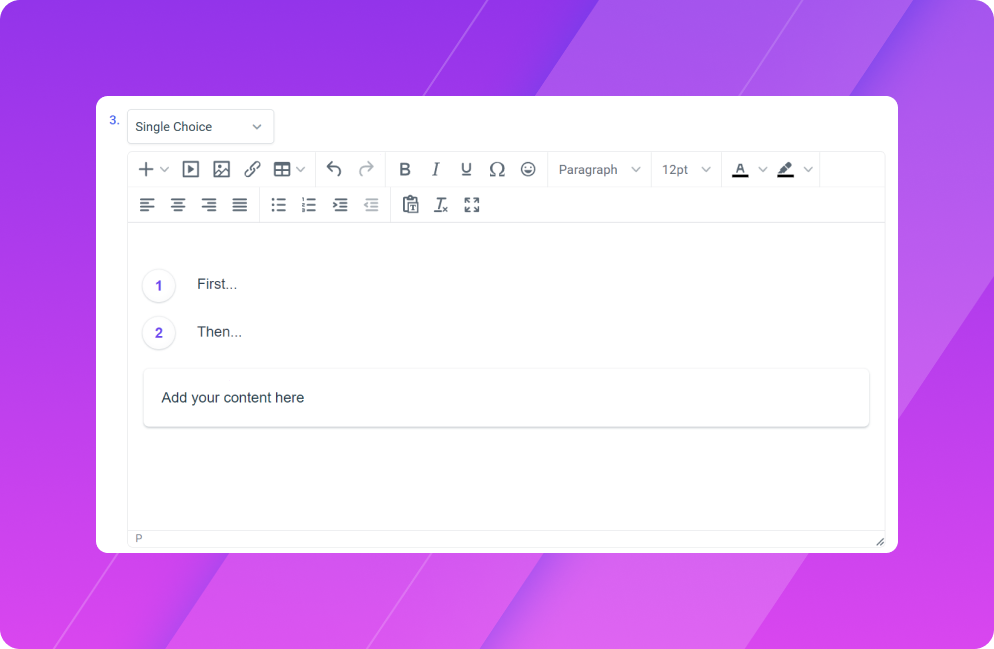Open the Single Choice question type dropdown

click(x=200, y=127)
